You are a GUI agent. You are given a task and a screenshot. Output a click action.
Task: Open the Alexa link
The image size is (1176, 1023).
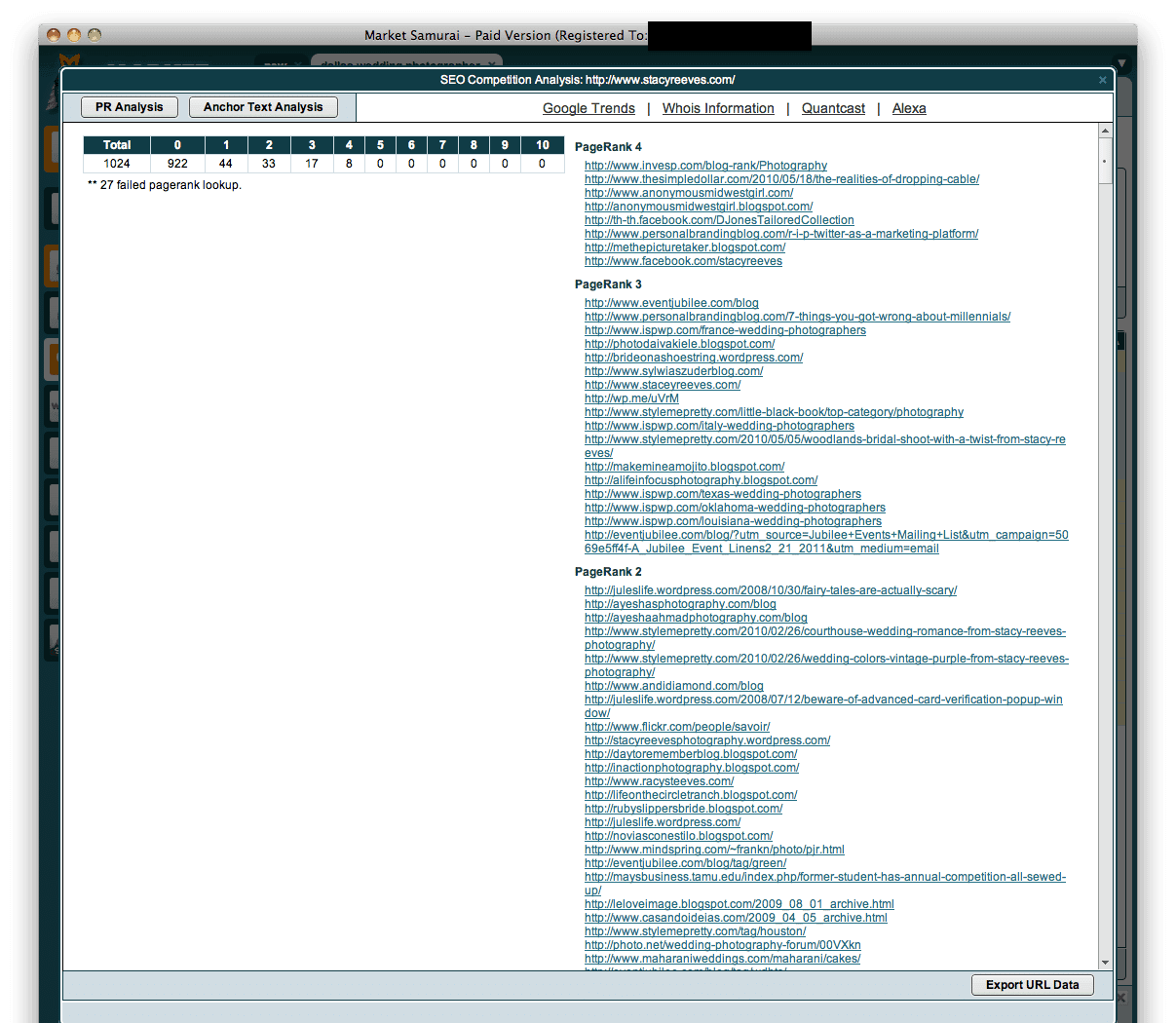pos(909,108)
